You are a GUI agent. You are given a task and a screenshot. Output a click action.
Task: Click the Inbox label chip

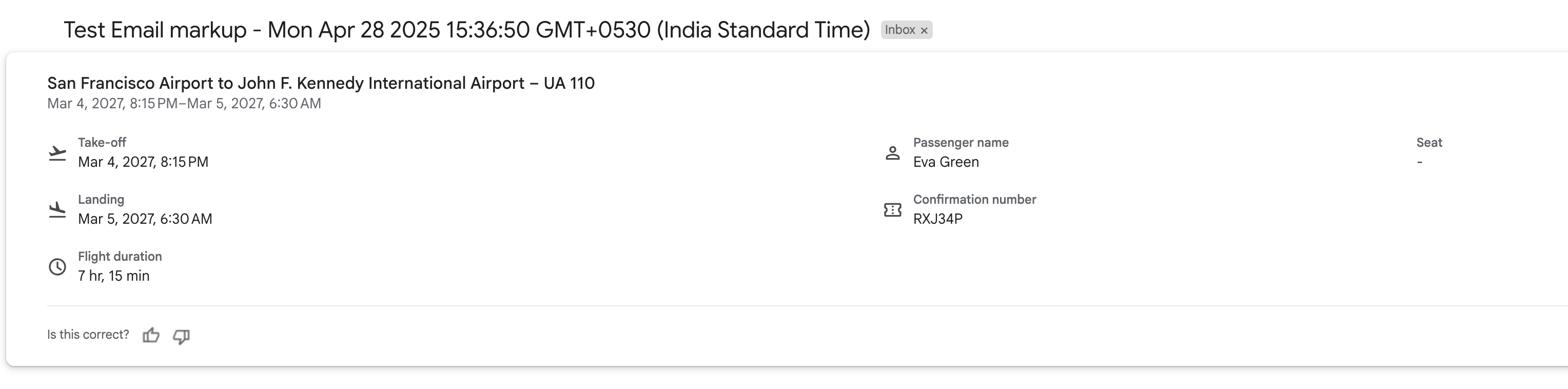(899, 30)
